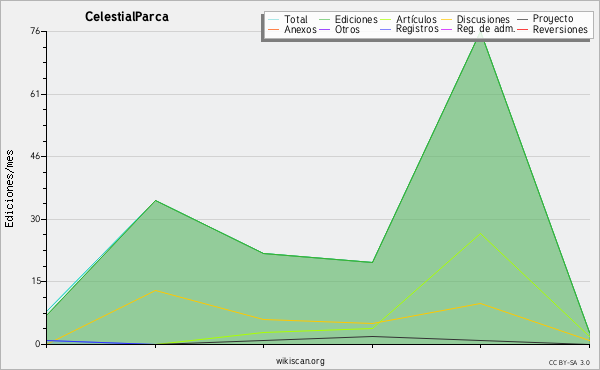The height and width of the screenshot is (370, 600).
Task: Click the Reversiones legend label
Action: [560, 29]
